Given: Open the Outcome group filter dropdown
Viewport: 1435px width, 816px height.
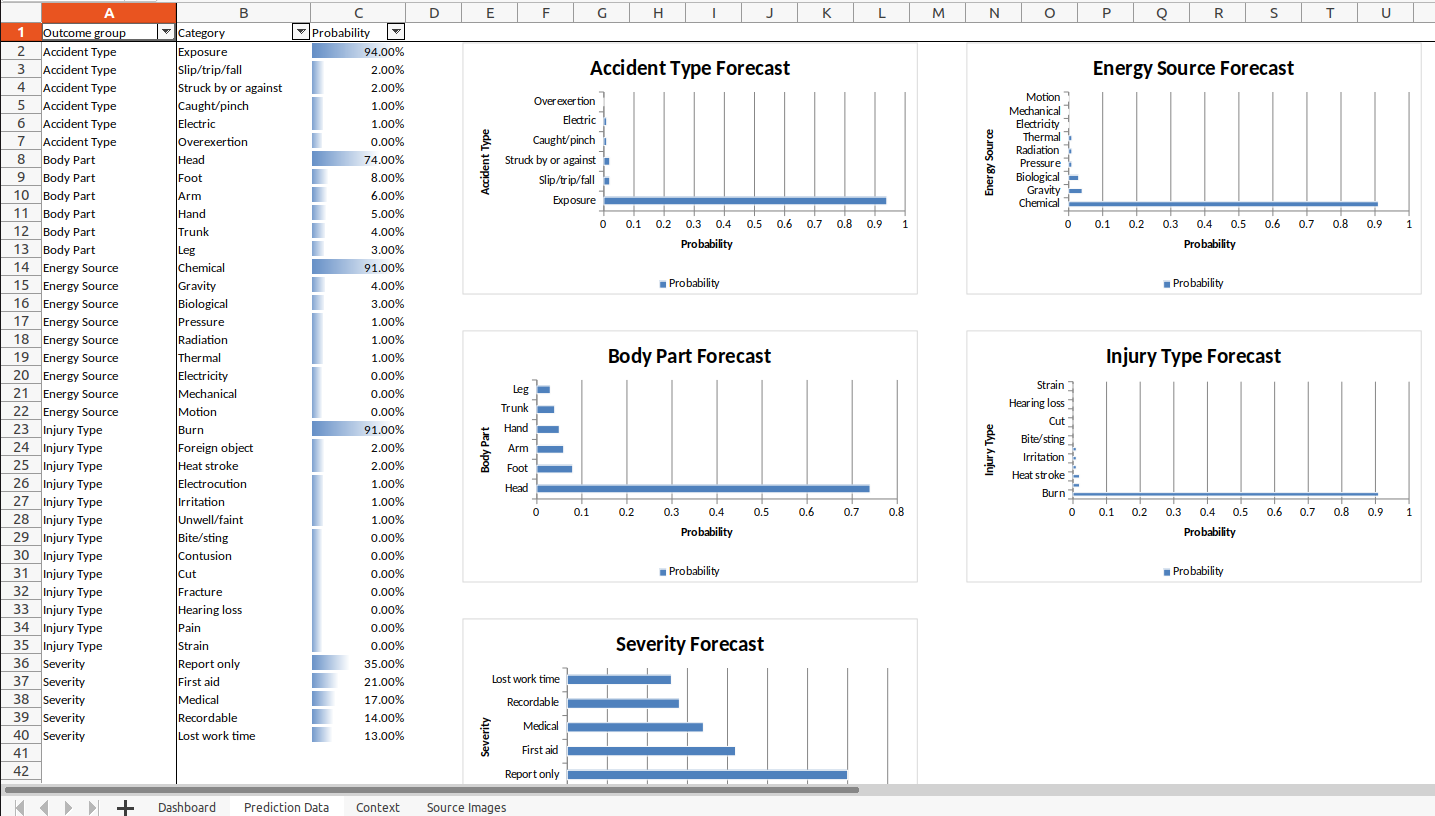Looking at the screenshot, I should (166, 32).
